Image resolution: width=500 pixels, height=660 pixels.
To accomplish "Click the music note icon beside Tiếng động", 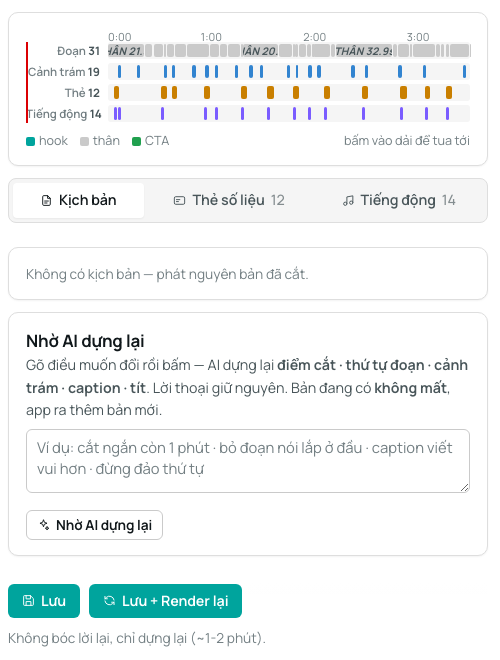I will tap(348, 201).
